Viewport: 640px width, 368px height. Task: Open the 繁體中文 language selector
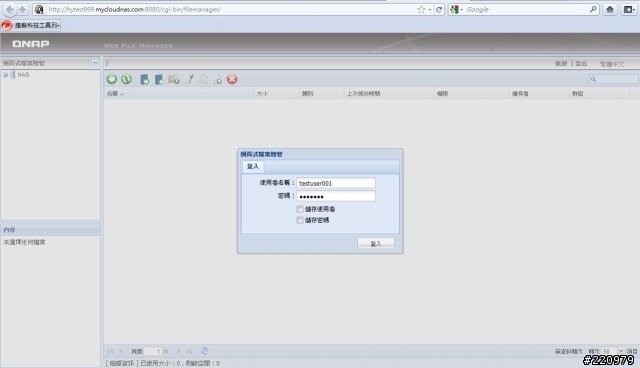click(x=612, y=64)
